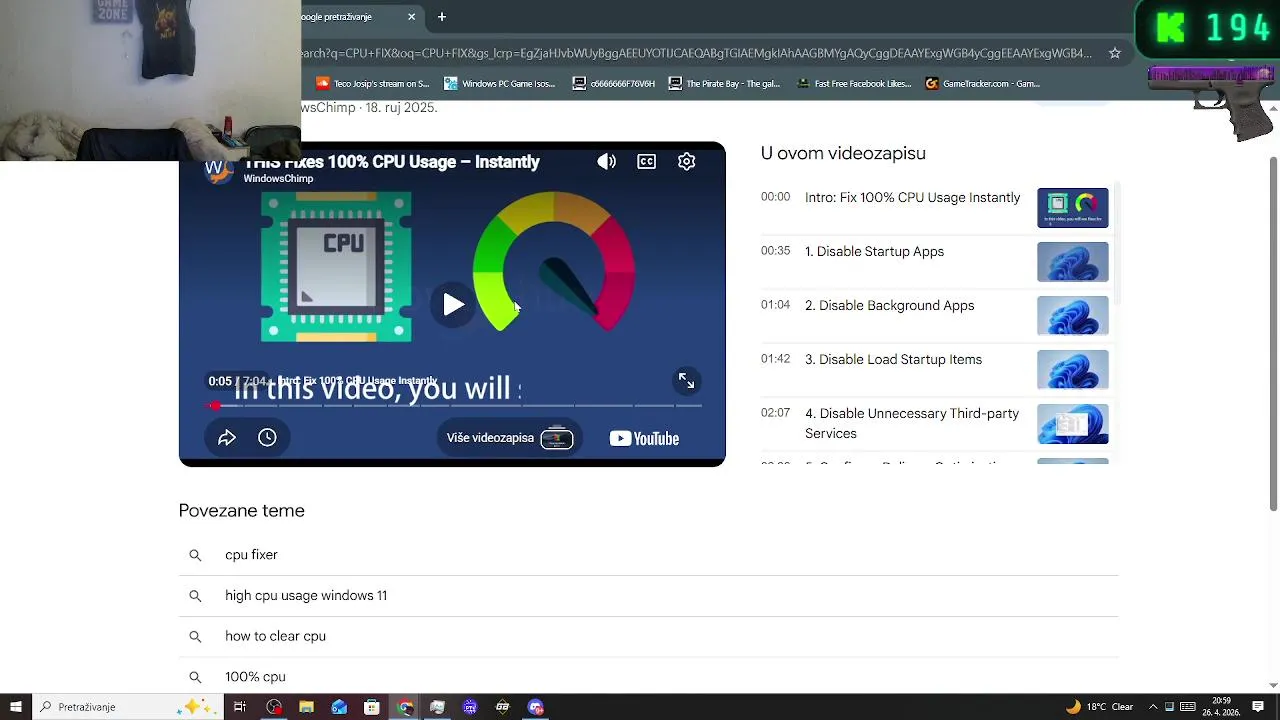Open bookmark 'Windows PC Game Isos...'
Image resolution: width=1280 pixels, height=720 pixels.
click(x=500, y=84)
